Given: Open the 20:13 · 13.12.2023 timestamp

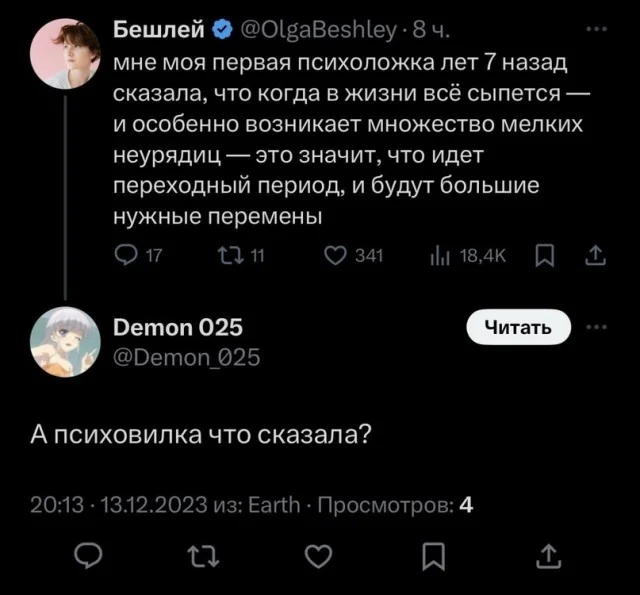Looking at the screenshot, I should (120, 504).
